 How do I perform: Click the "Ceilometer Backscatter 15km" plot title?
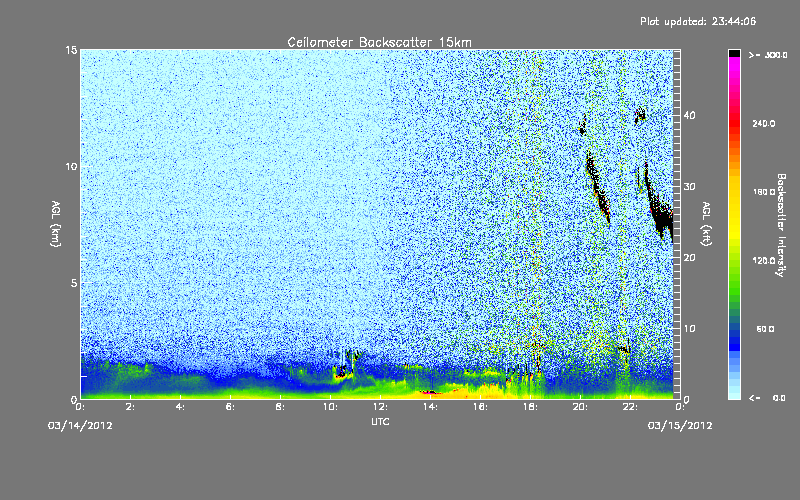pos(379,42)
